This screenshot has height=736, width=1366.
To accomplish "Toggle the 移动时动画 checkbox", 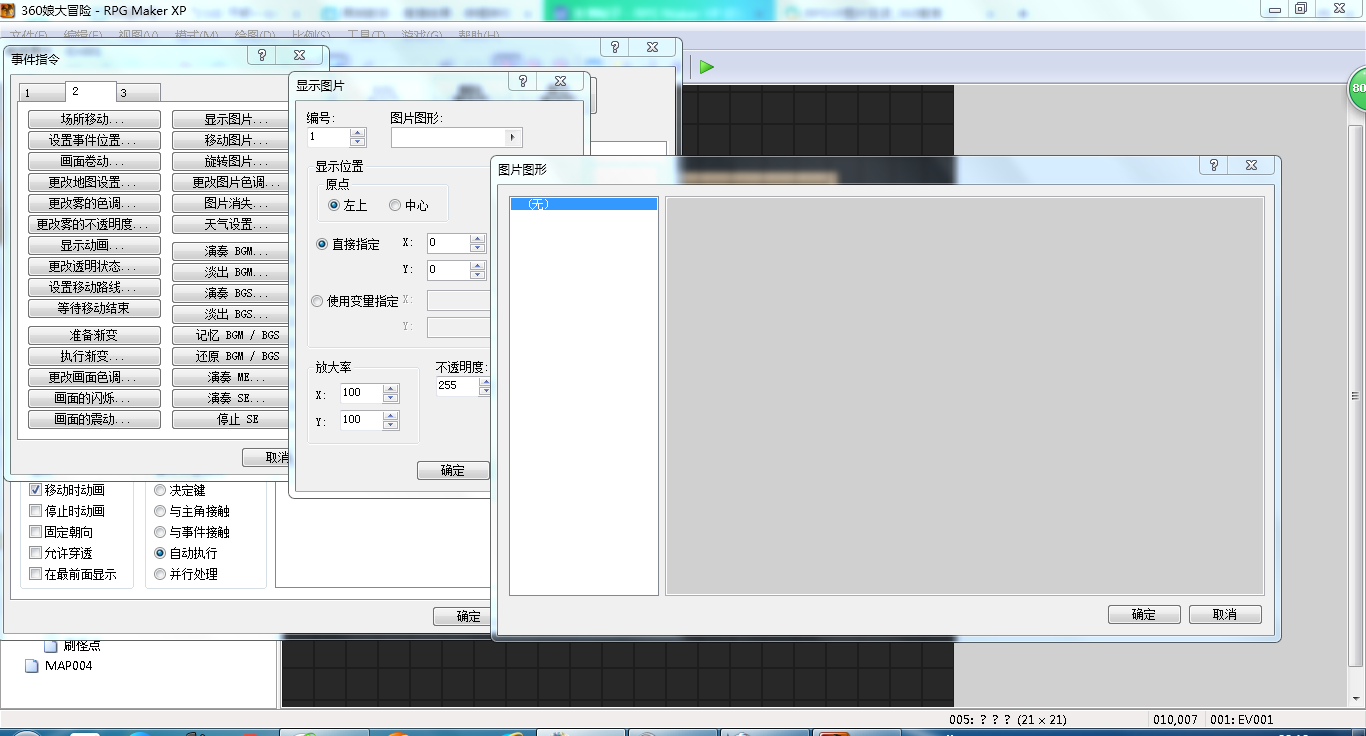I will (36, 490).
